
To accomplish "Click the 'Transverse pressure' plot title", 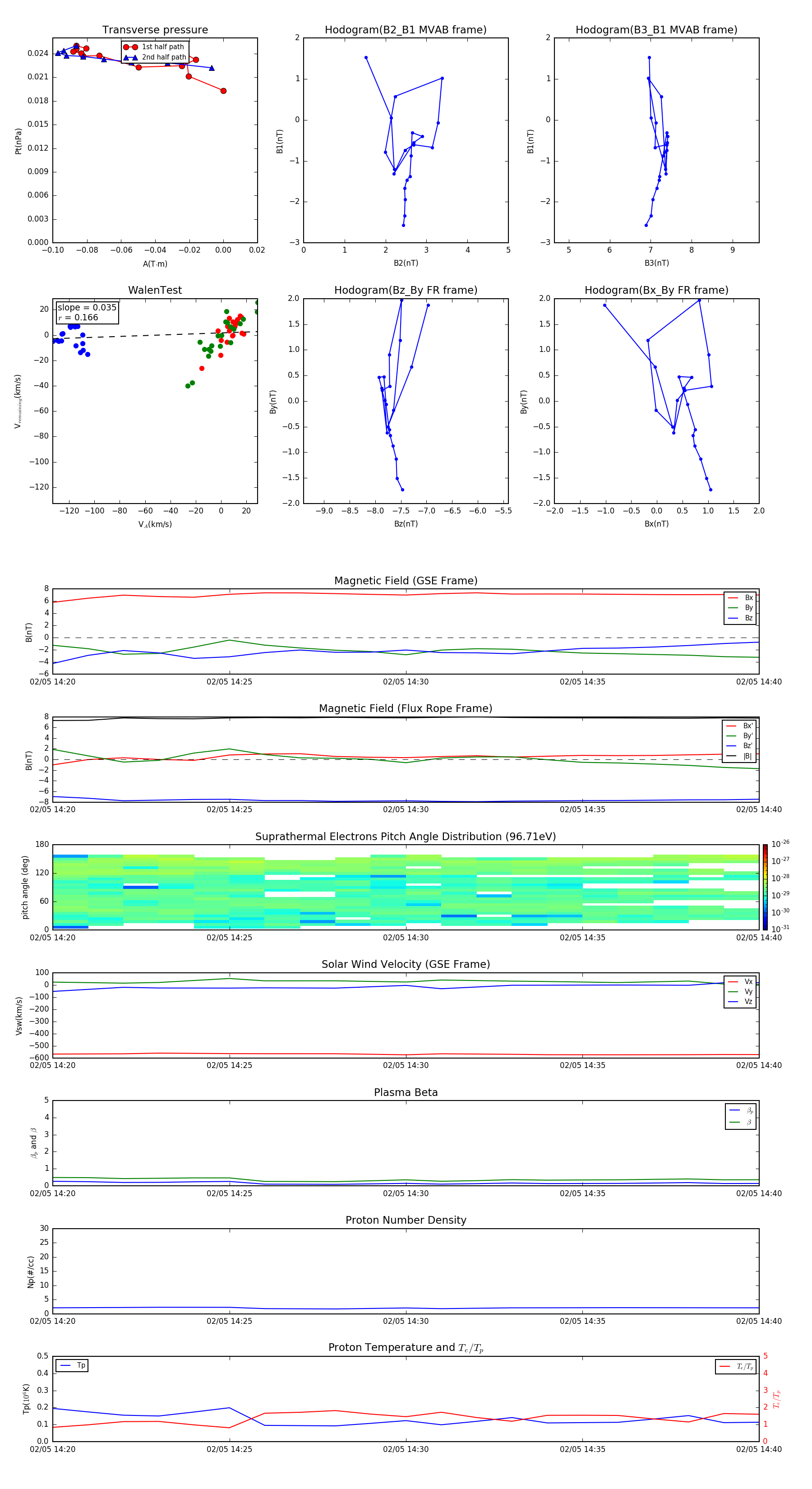I will pyautogui.click(x=155, y=29).
